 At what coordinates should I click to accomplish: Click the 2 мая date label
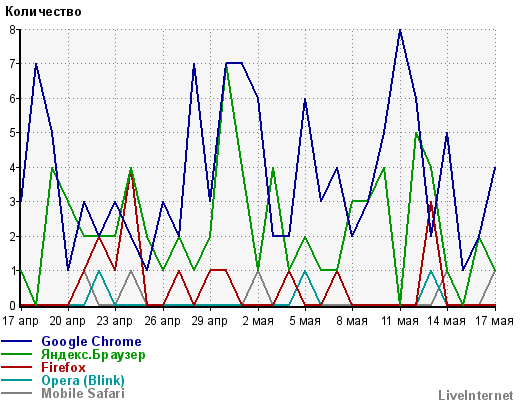[x=258, y=321]
